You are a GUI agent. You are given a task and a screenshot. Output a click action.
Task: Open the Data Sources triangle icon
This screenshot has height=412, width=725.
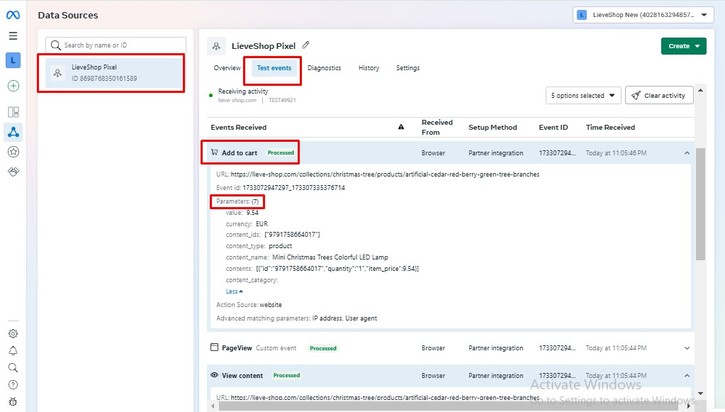[13, 132]
